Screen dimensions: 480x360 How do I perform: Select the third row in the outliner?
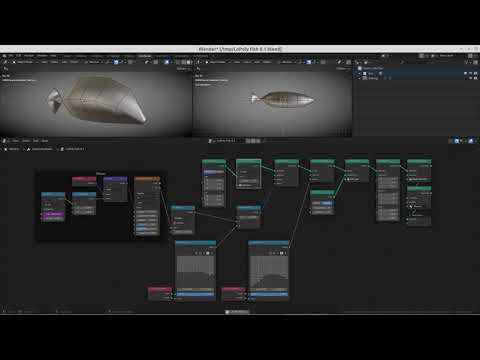point(417,78)
